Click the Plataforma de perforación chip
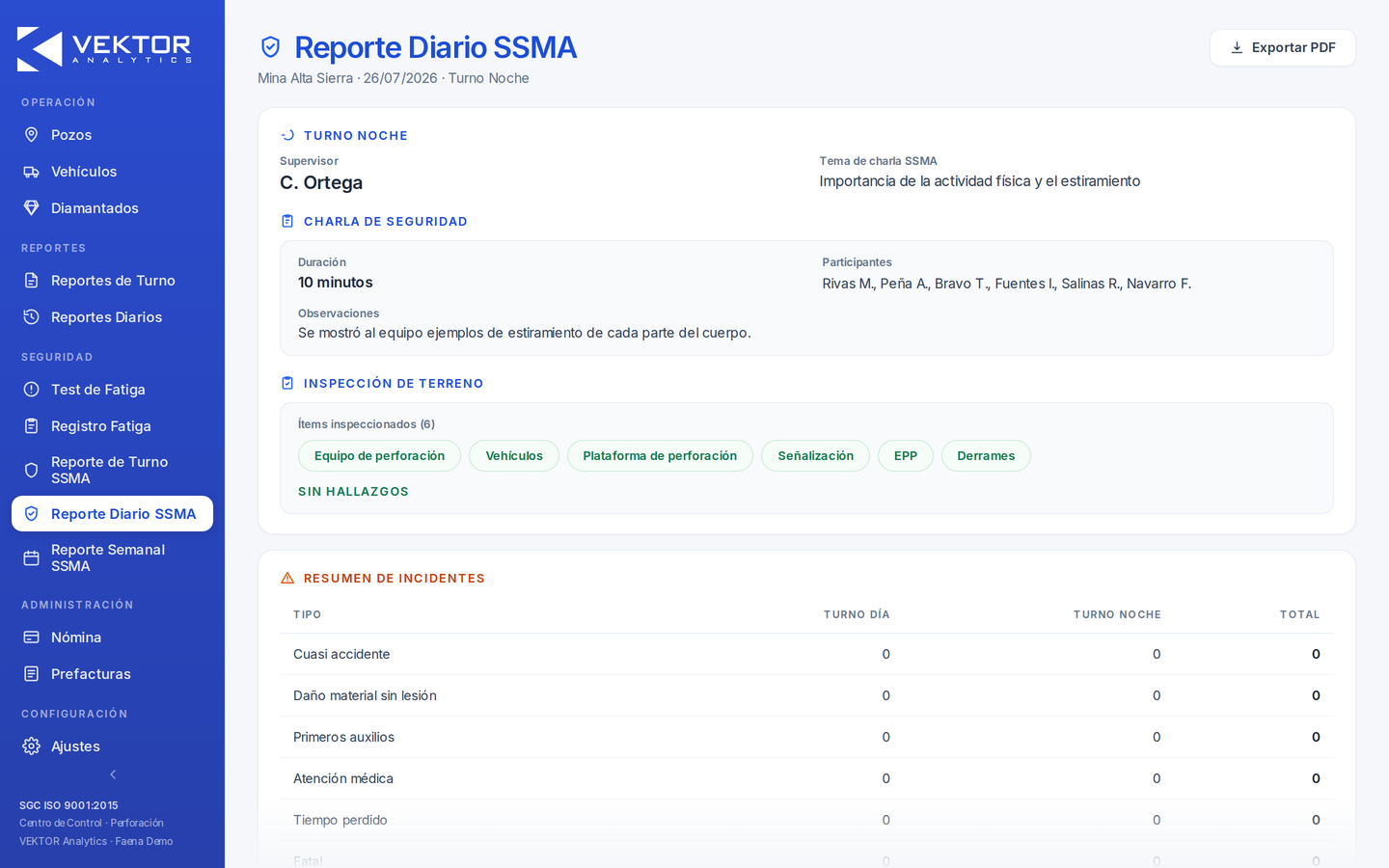The width and height of the screenshot is (1389, 868). pyautogui.click(x=660, y=456)
